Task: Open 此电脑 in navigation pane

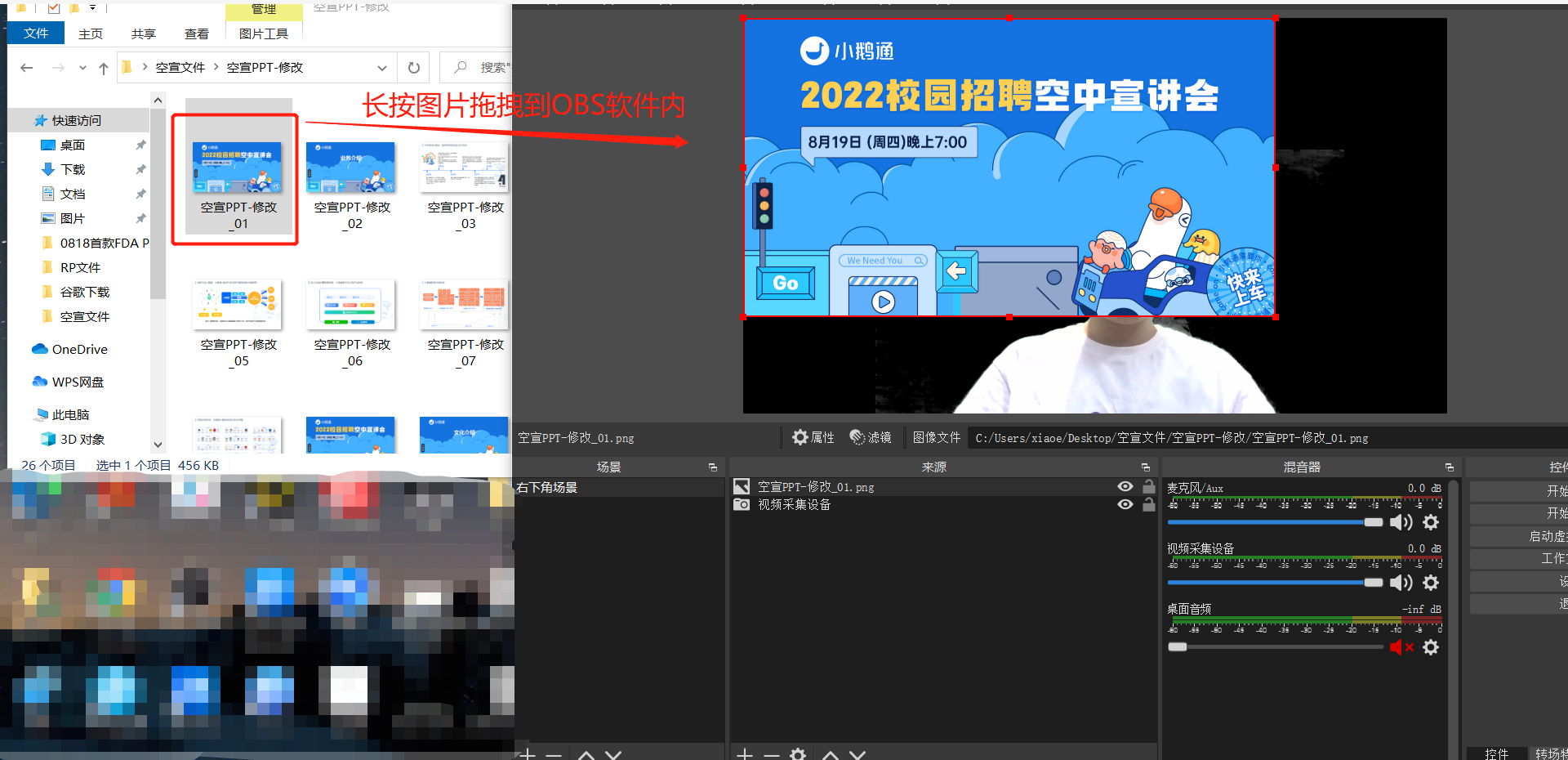Action: [x=64, y=414]
